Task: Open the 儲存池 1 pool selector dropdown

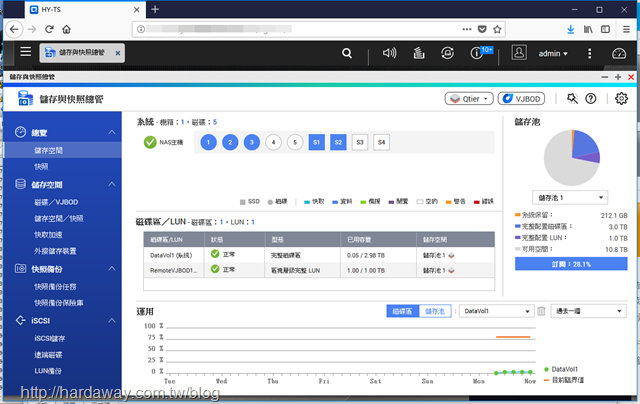Action: tap(570, 198)
